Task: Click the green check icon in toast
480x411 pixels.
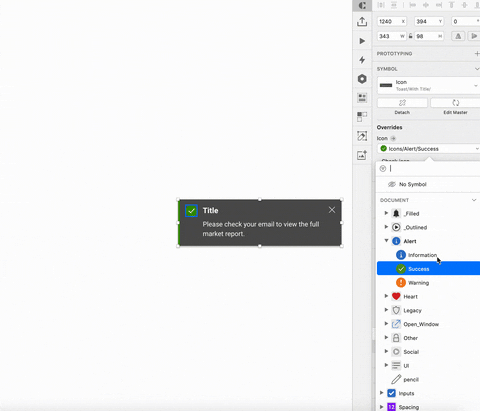Action: click(x=191, y=211)
